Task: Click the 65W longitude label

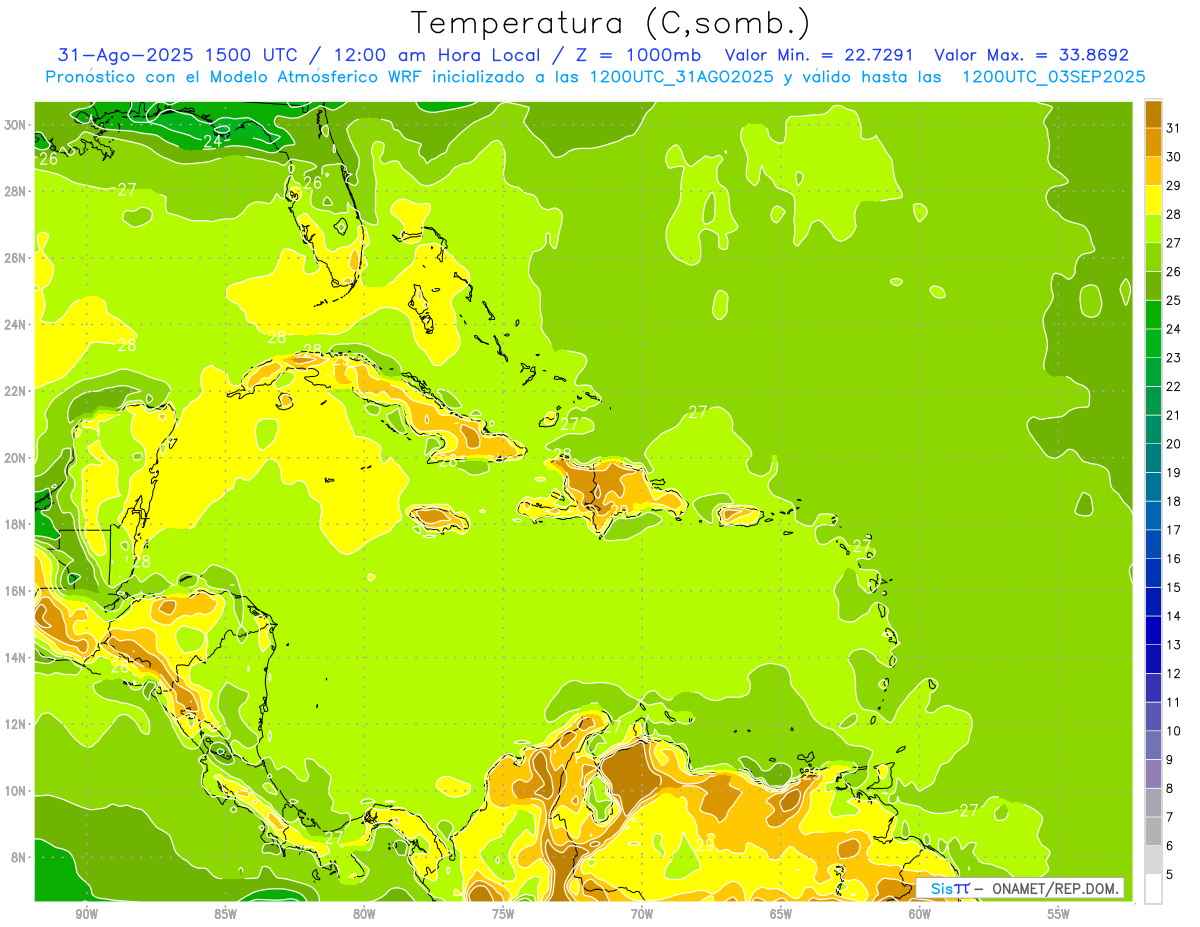Action: [781, 914]
